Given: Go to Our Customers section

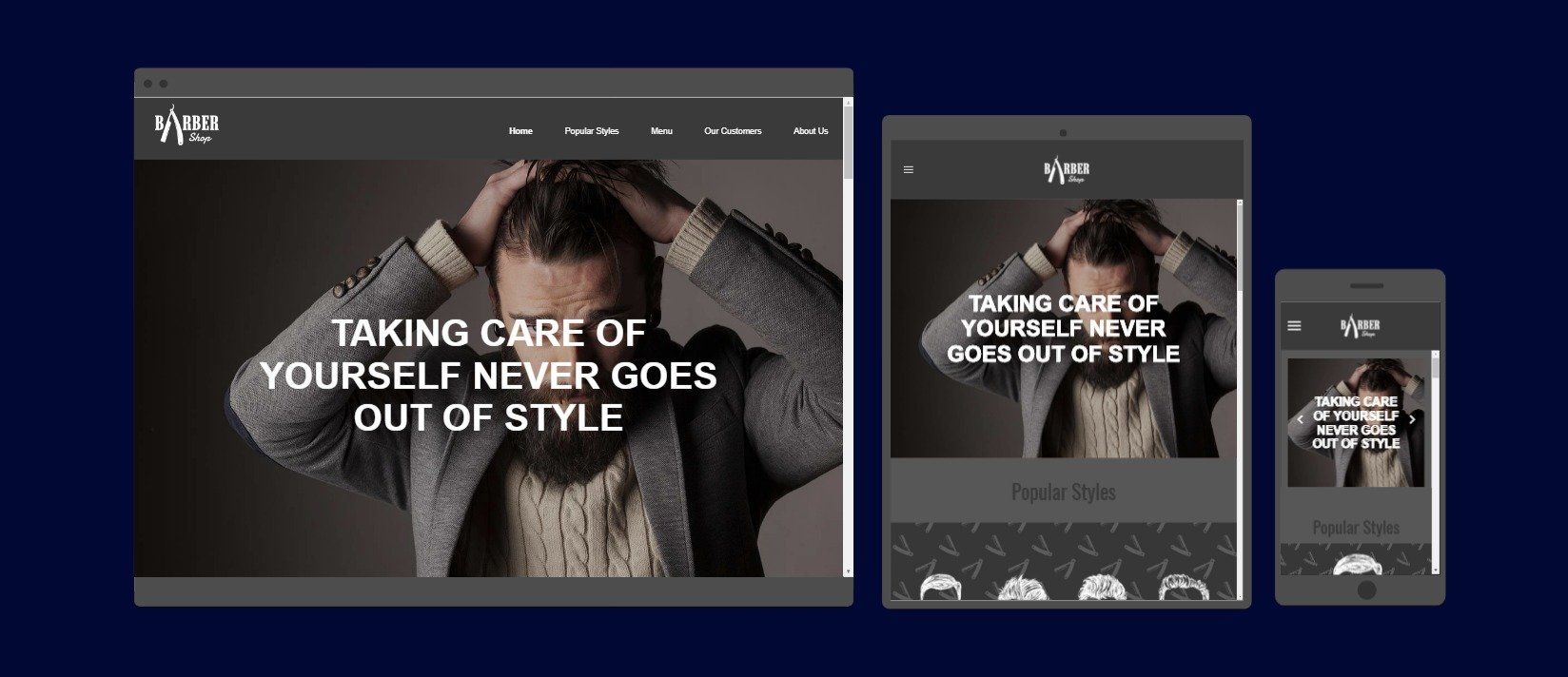Looking at the screenshot, I should pyautogui.click(x=733, y=131).
